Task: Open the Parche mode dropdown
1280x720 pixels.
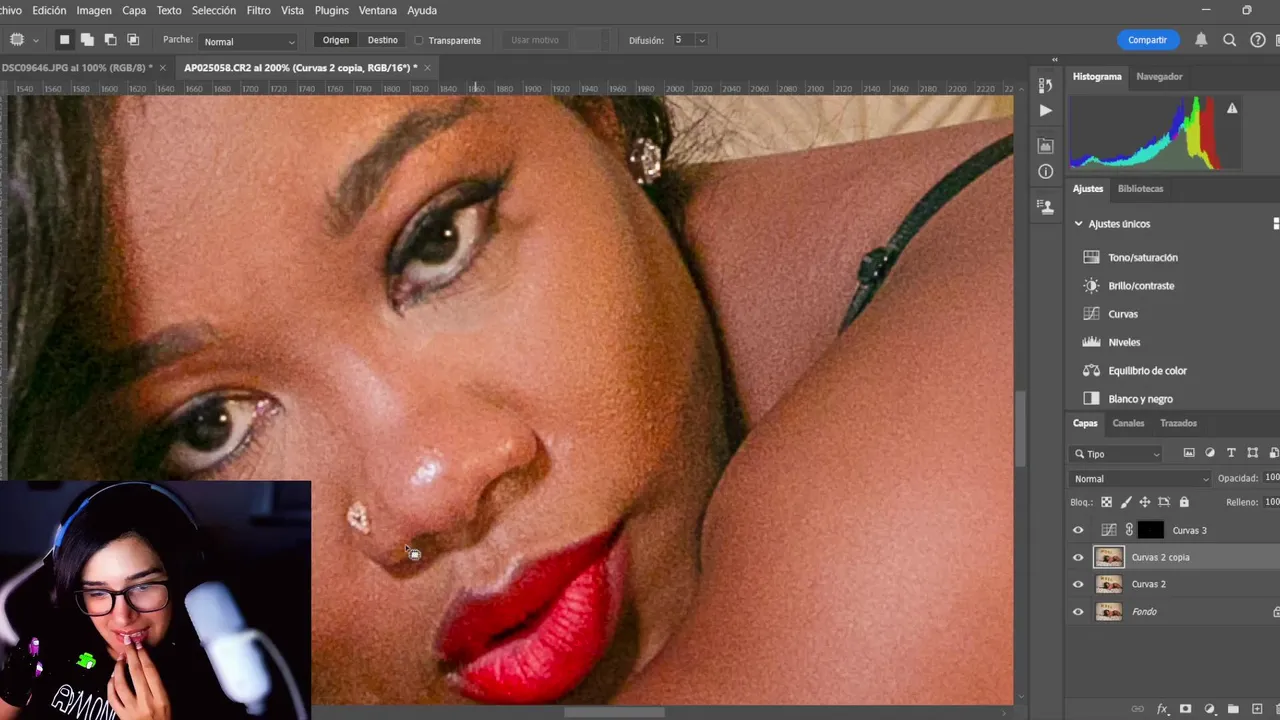Action: [249, 41]
